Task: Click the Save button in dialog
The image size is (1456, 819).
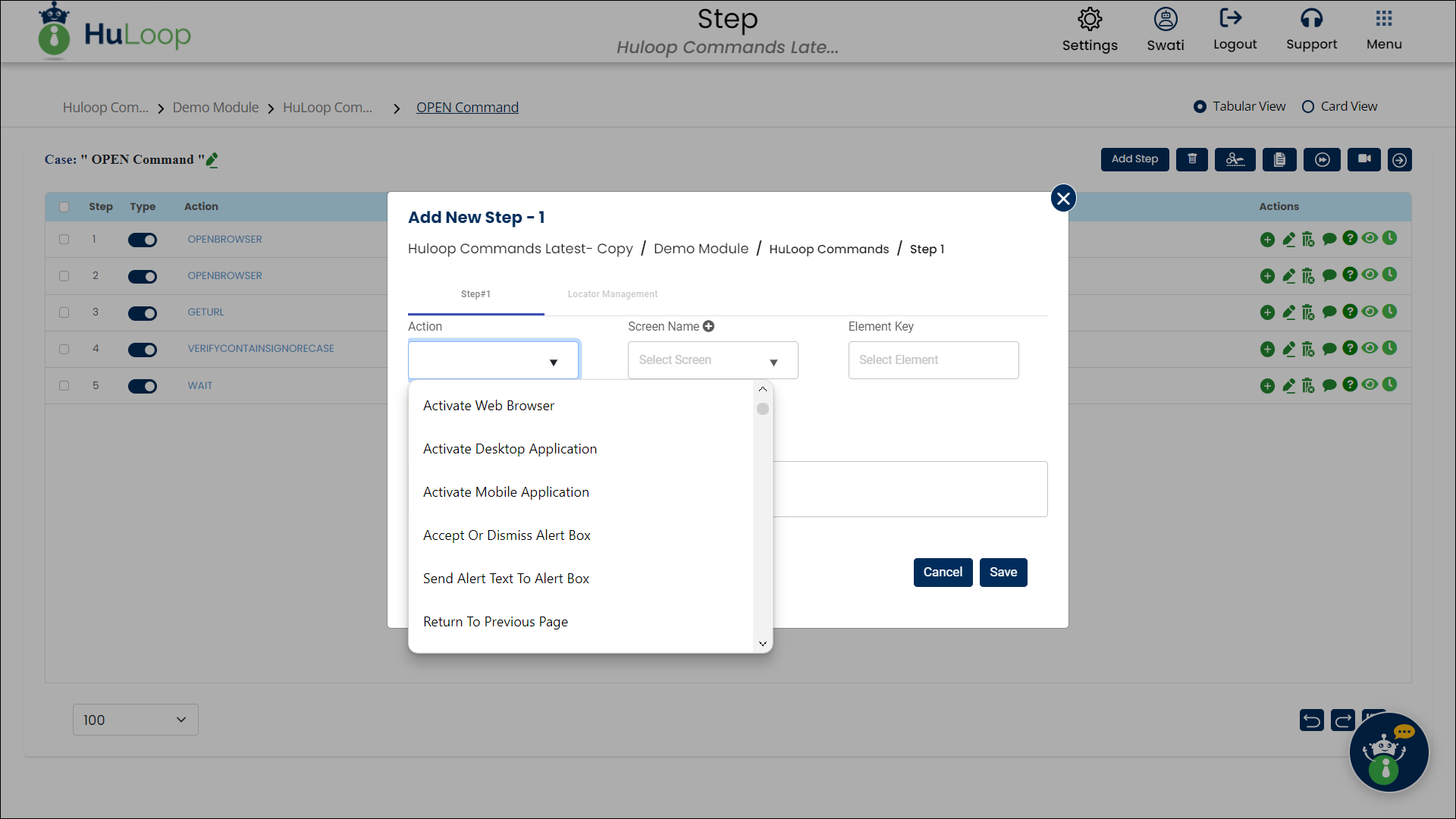Action: (1003, 573)
